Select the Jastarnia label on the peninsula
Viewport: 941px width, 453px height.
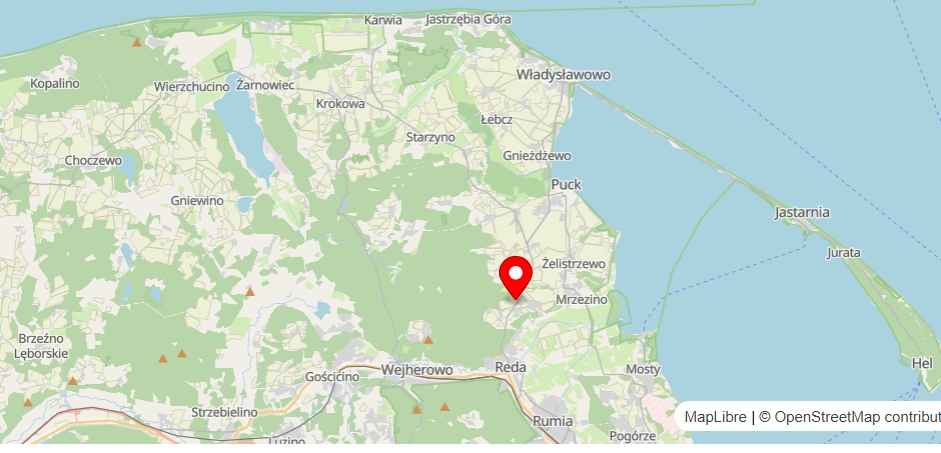[x=802, y=212]
